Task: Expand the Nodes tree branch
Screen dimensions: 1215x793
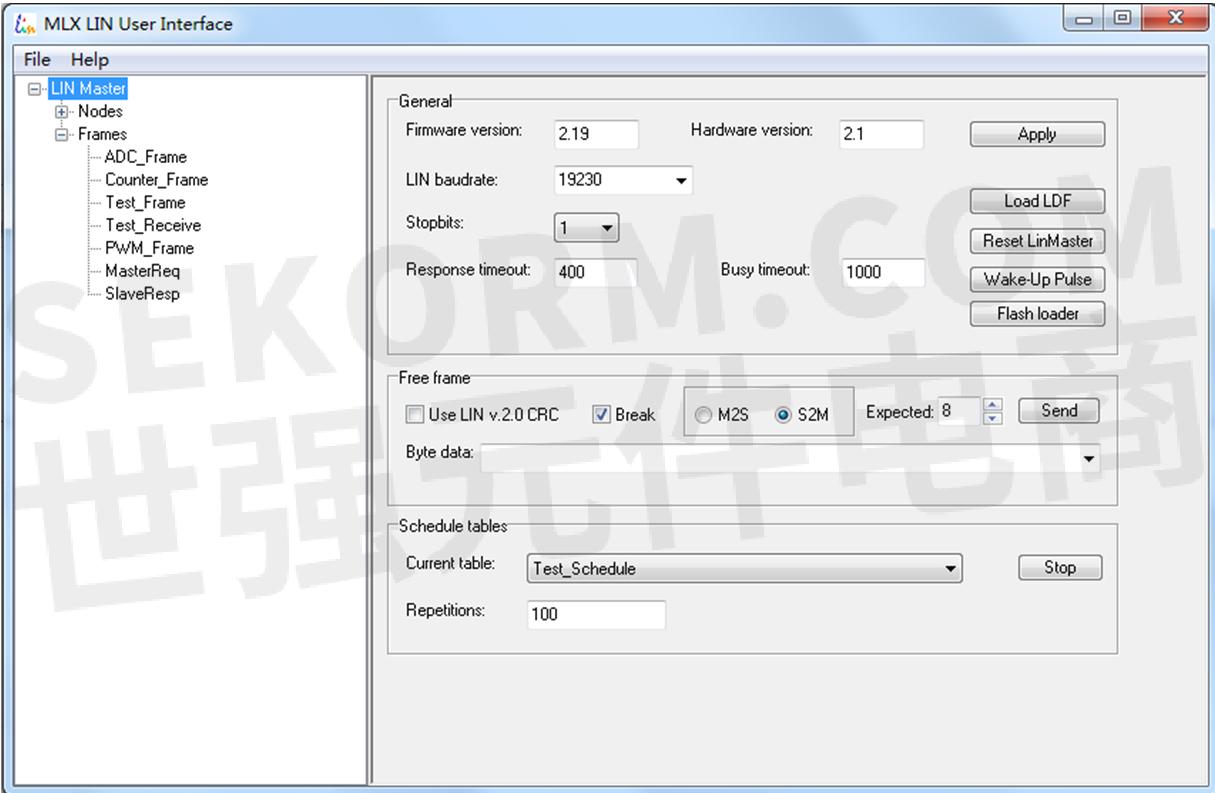Action: (x=62, y=112)
